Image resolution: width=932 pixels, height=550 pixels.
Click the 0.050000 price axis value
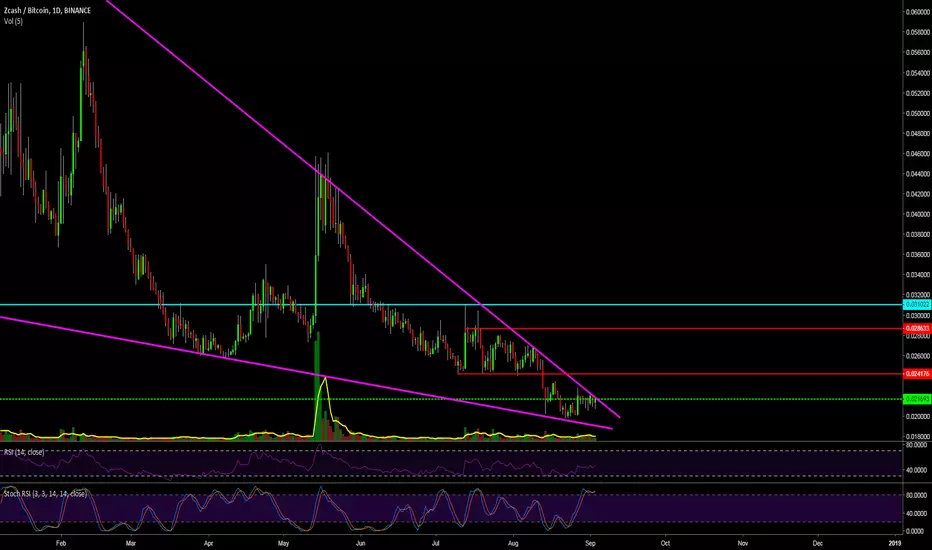(x=917, y=114)
